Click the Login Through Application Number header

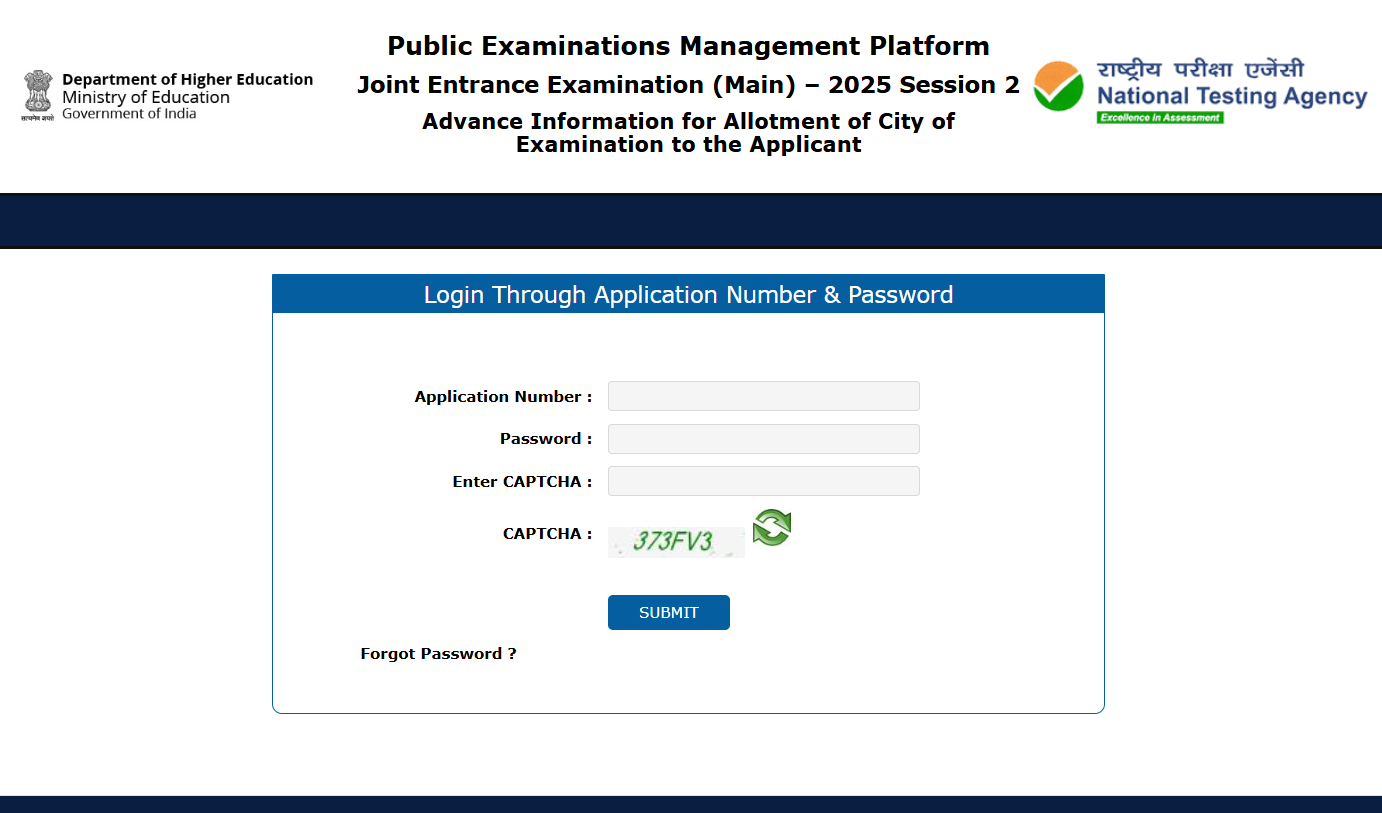point(688,295)
